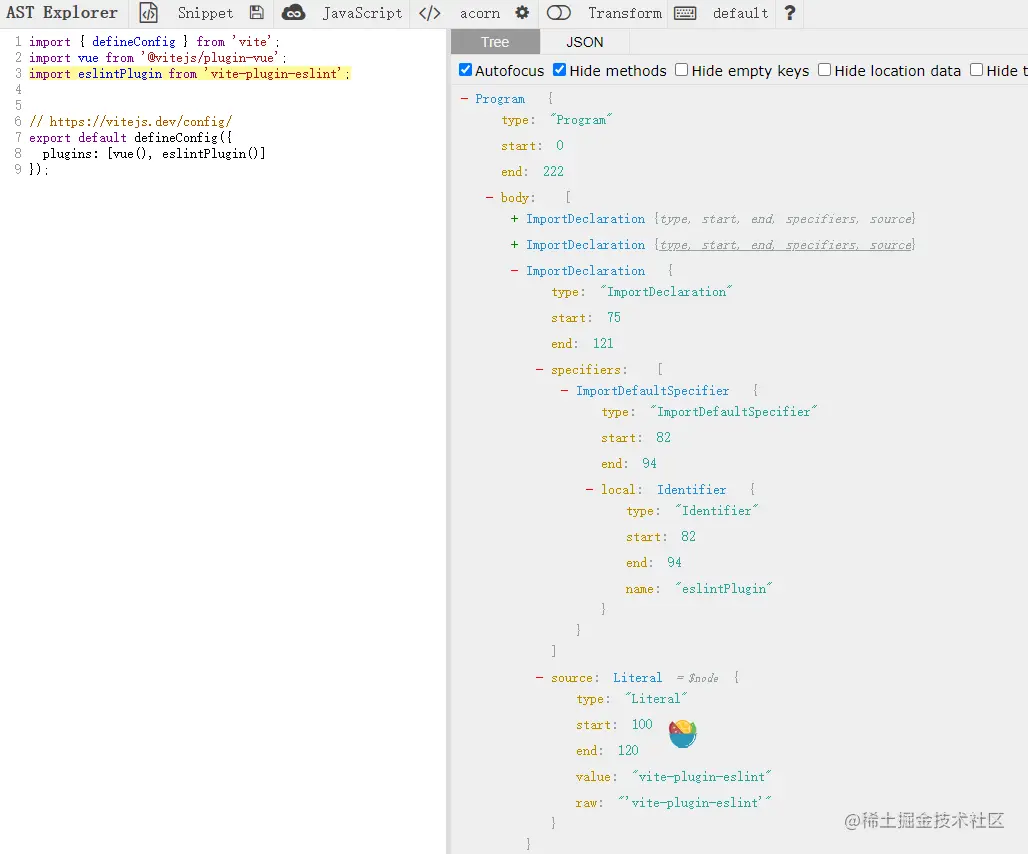Image resolution: width=1028 pixels, height=854 pixels.
Task: Click the type "Identifier" value
Action: click(717, 511)
